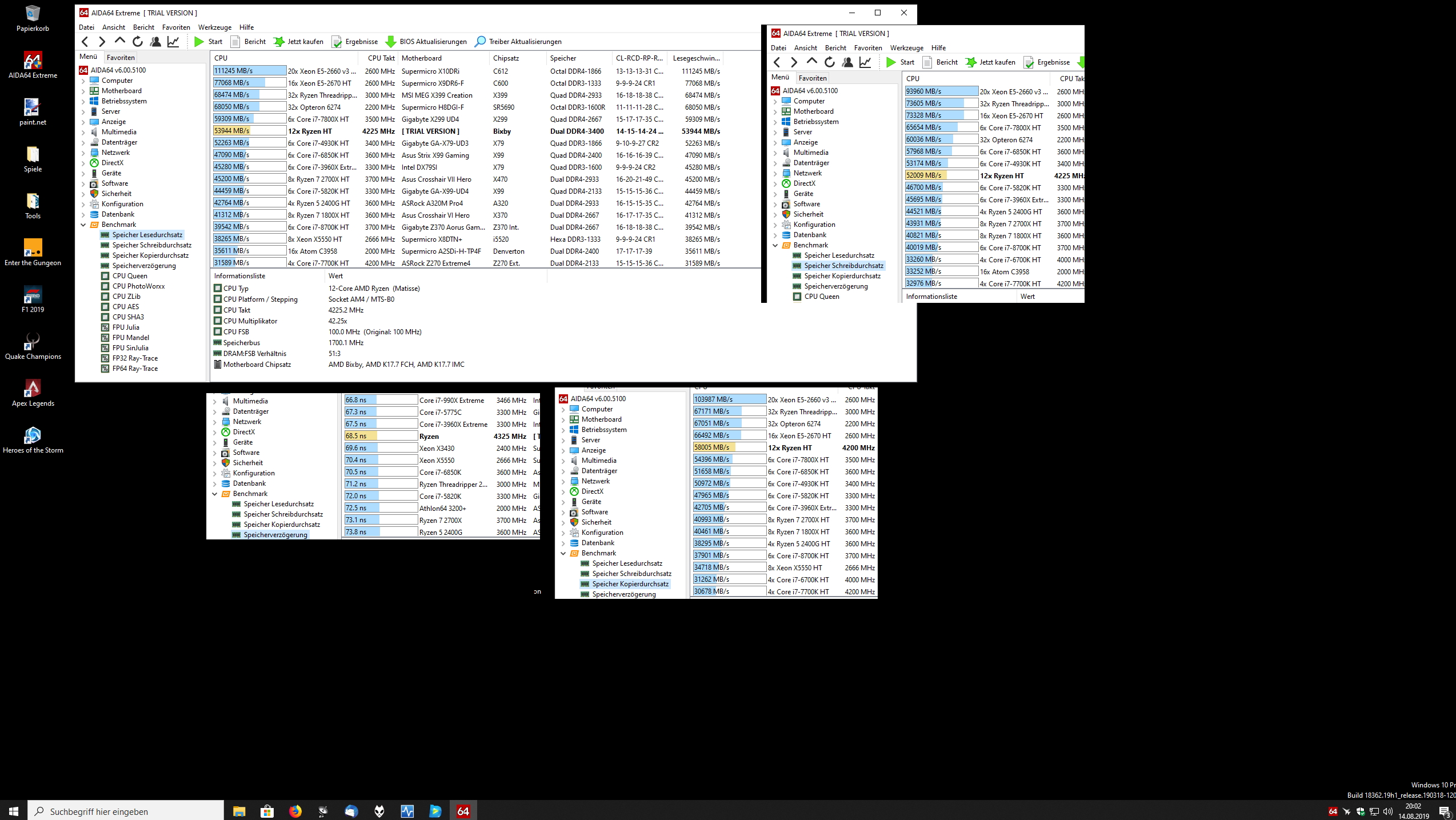
Task: Switch to Favoriten tab in main sidebar
Action: 121,57
